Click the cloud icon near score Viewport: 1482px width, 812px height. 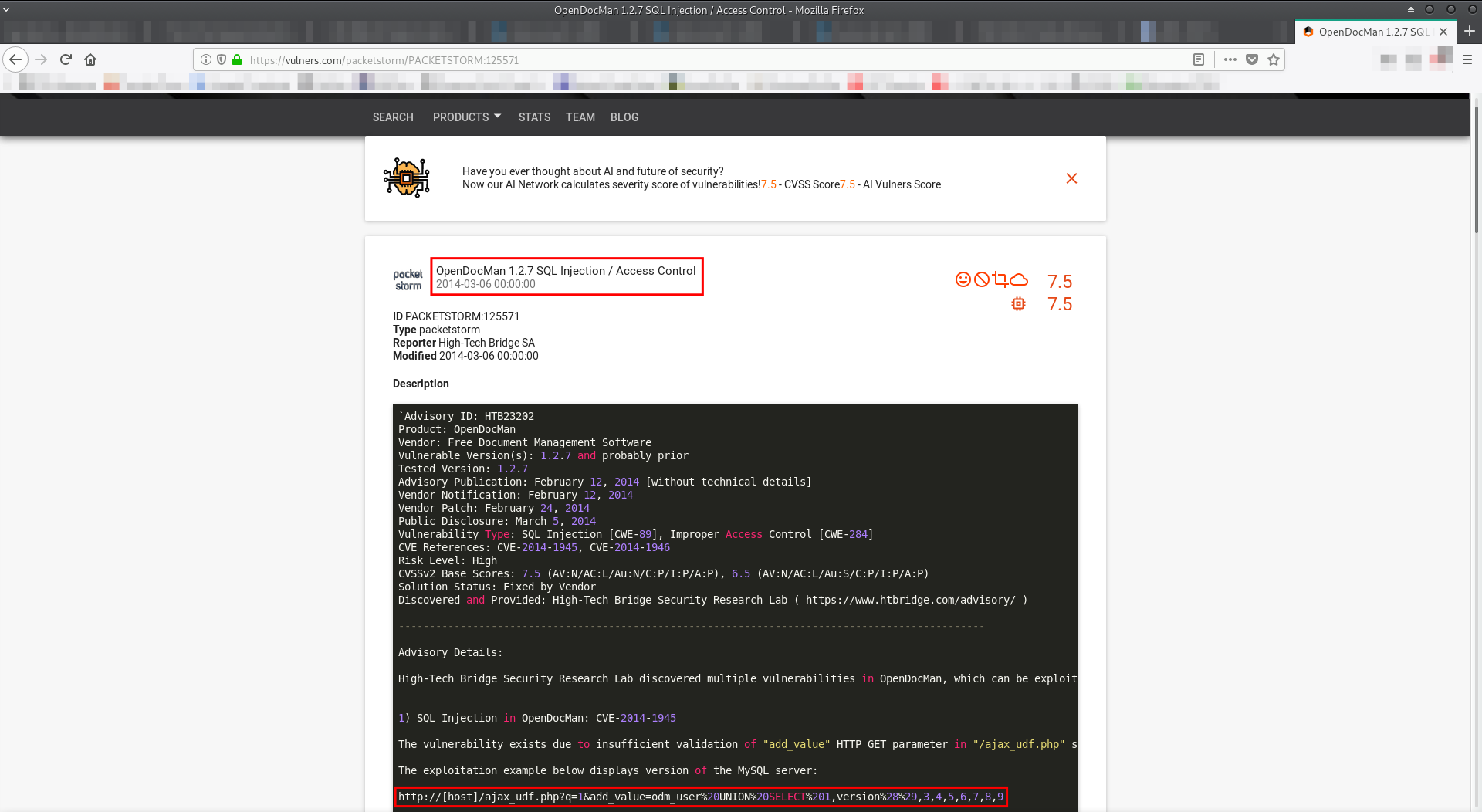tap(1019, 279)
